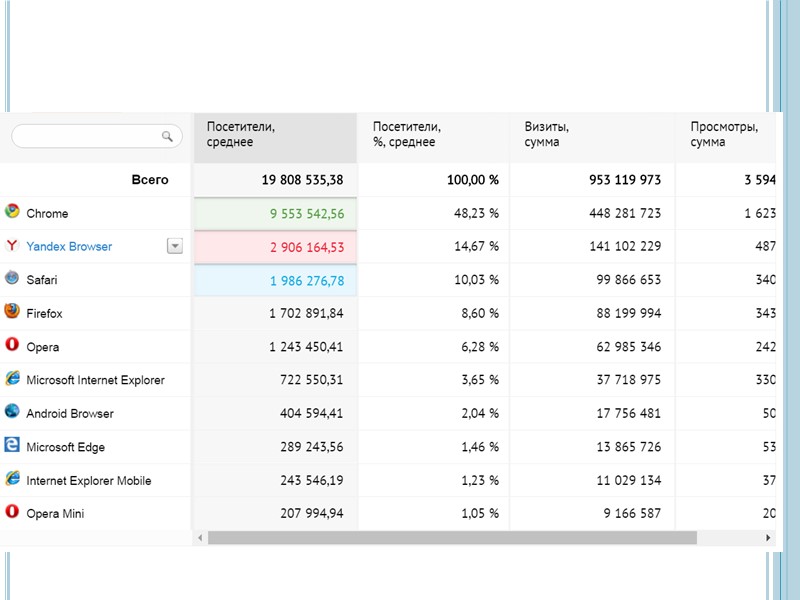Sort by Визиты, сумма column header
The height and width of the screenshot is (600, 800).
tap(547, 135)
